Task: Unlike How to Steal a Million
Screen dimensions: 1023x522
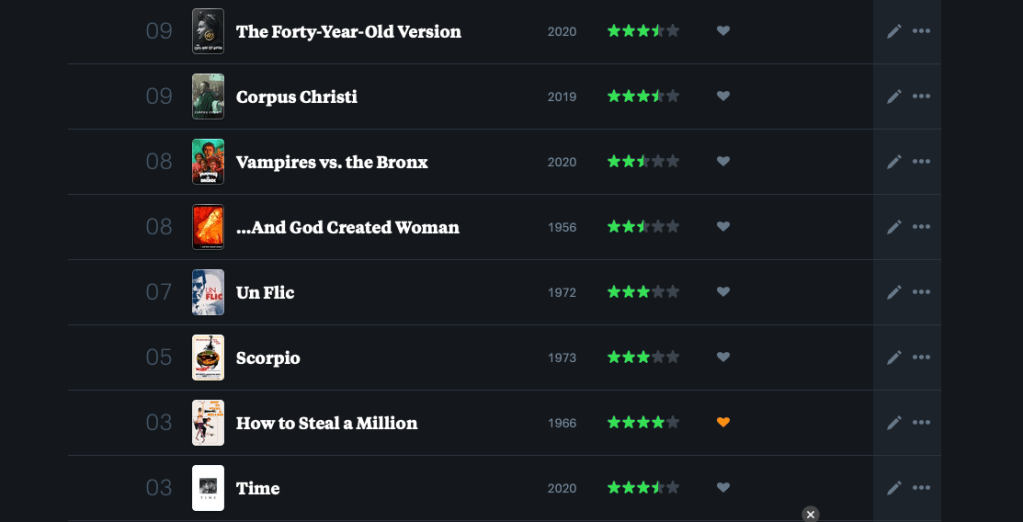Action: (723, 422)
